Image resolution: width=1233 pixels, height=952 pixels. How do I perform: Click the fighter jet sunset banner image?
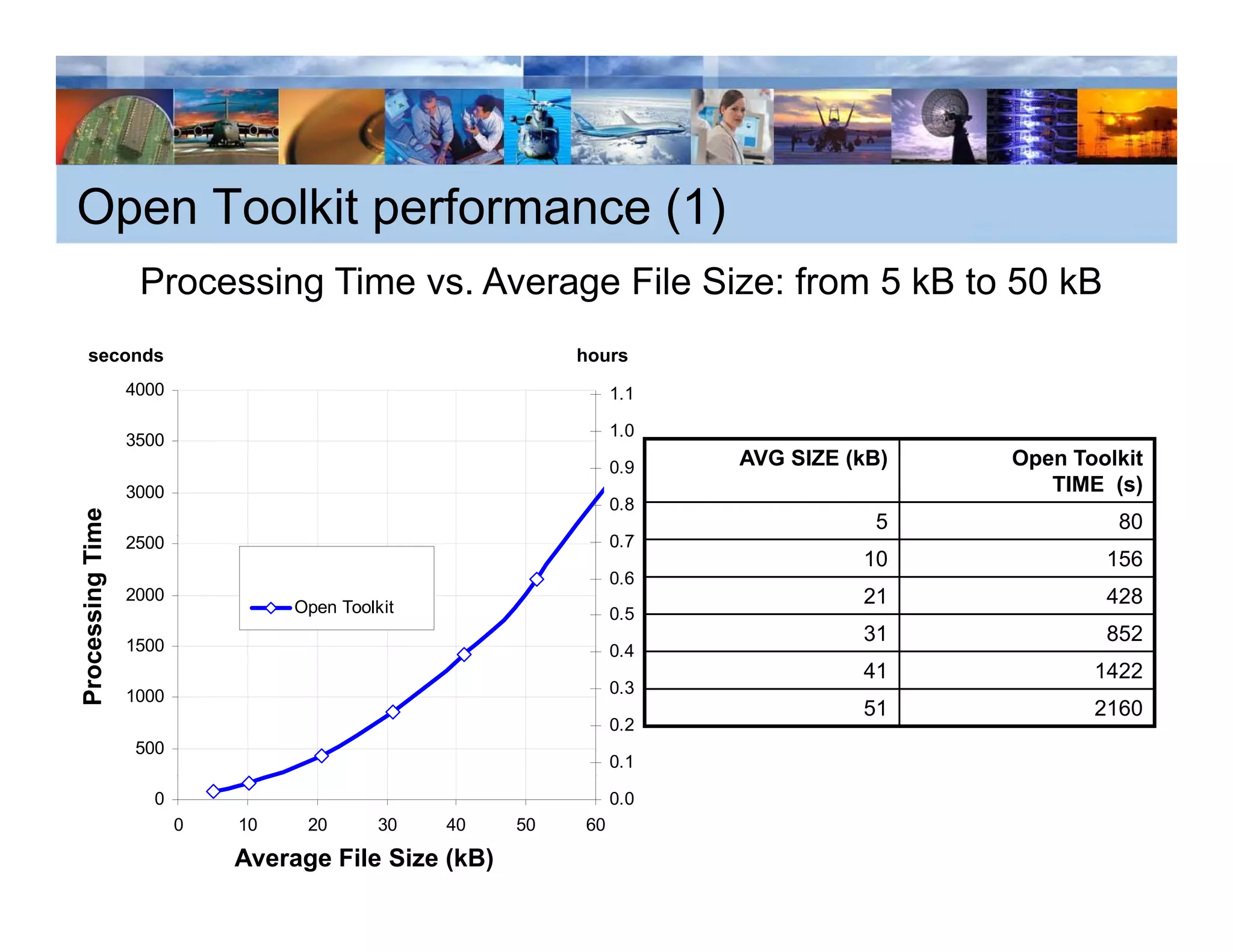click(x=833, y=126)
